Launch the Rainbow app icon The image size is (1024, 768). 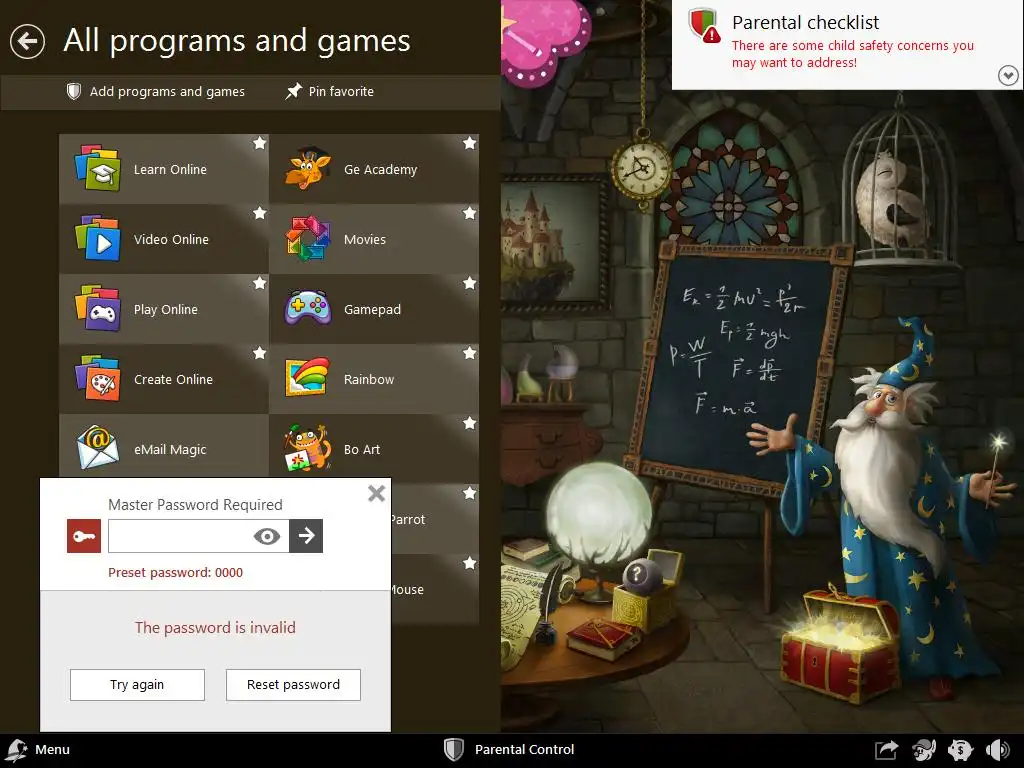point(308,377)
